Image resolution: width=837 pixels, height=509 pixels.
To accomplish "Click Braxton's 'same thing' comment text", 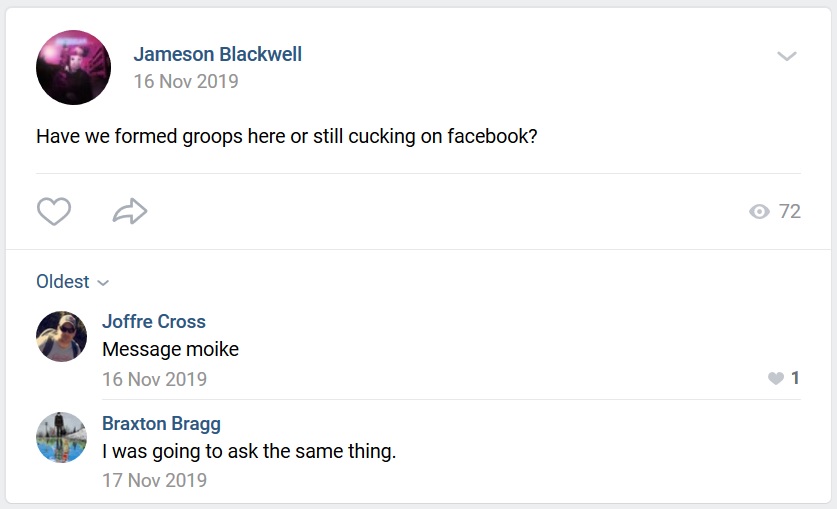I will pyautogui.click(x=249, y=452).
